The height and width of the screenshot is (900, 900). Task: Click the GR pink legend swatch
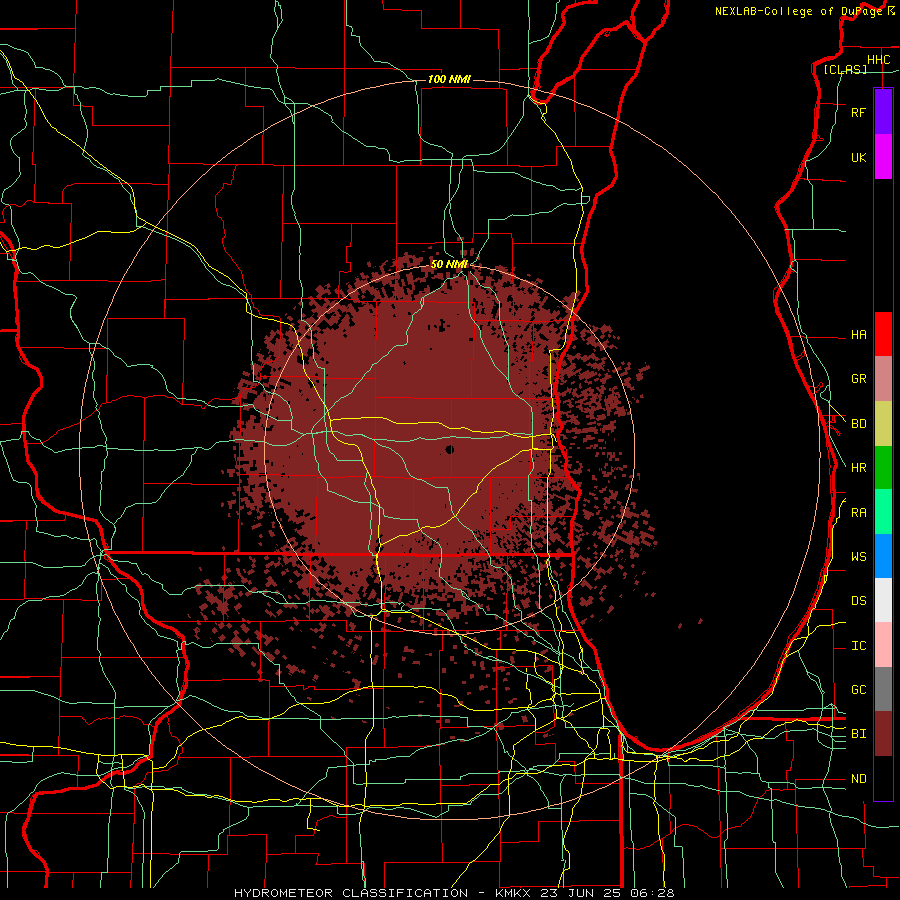coord(883,379)
